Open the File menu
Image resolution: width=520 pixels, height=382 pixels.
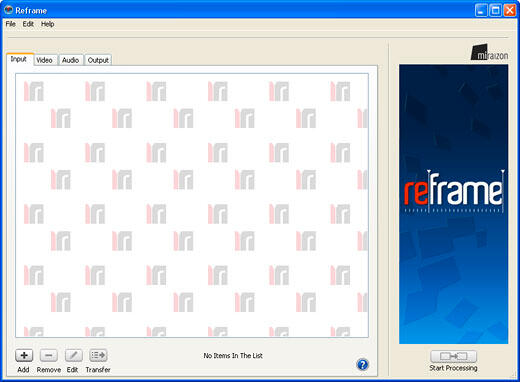click(x=11, y=24)
